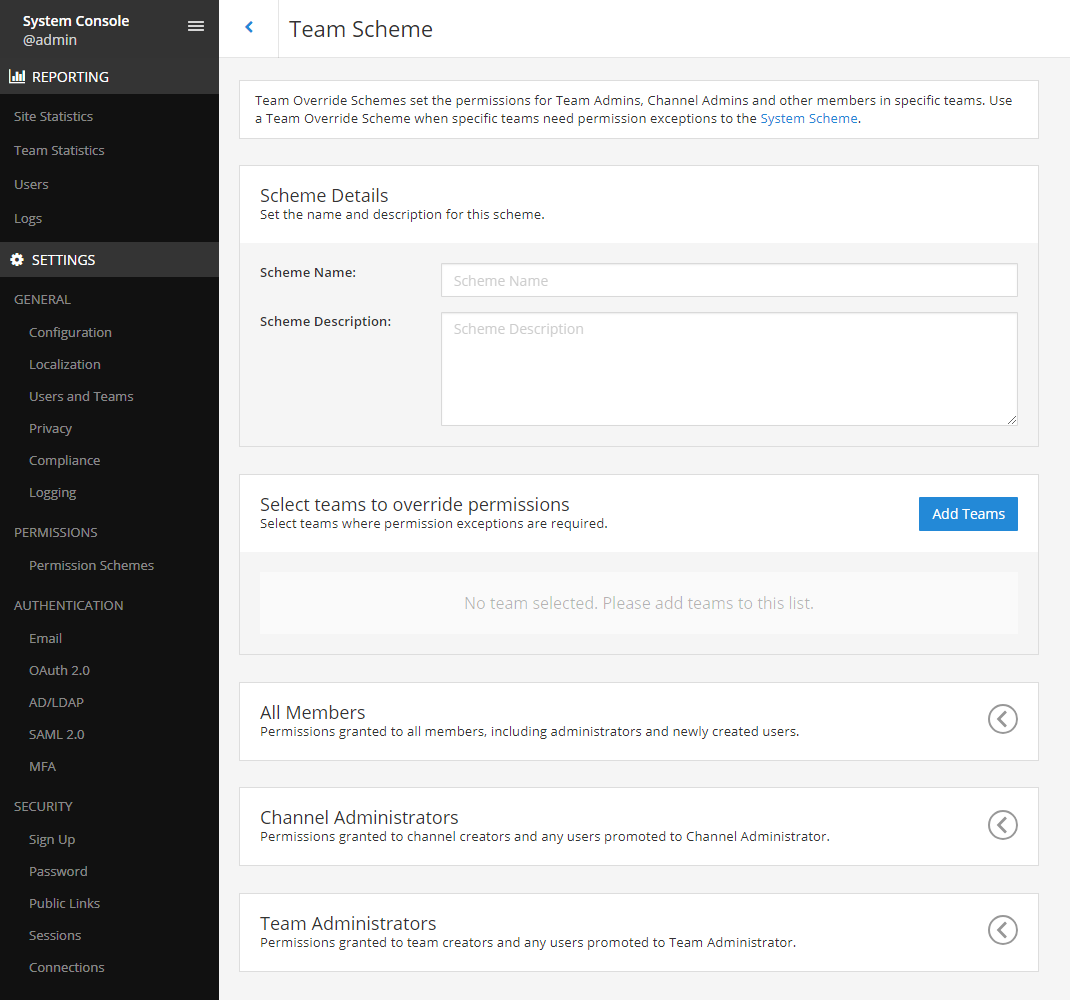Expand the Team Administrators permissions section
Image resolution: width=1070 pixels, height=1000 pixels.
pyautogui.click(x=1002, y=930)
